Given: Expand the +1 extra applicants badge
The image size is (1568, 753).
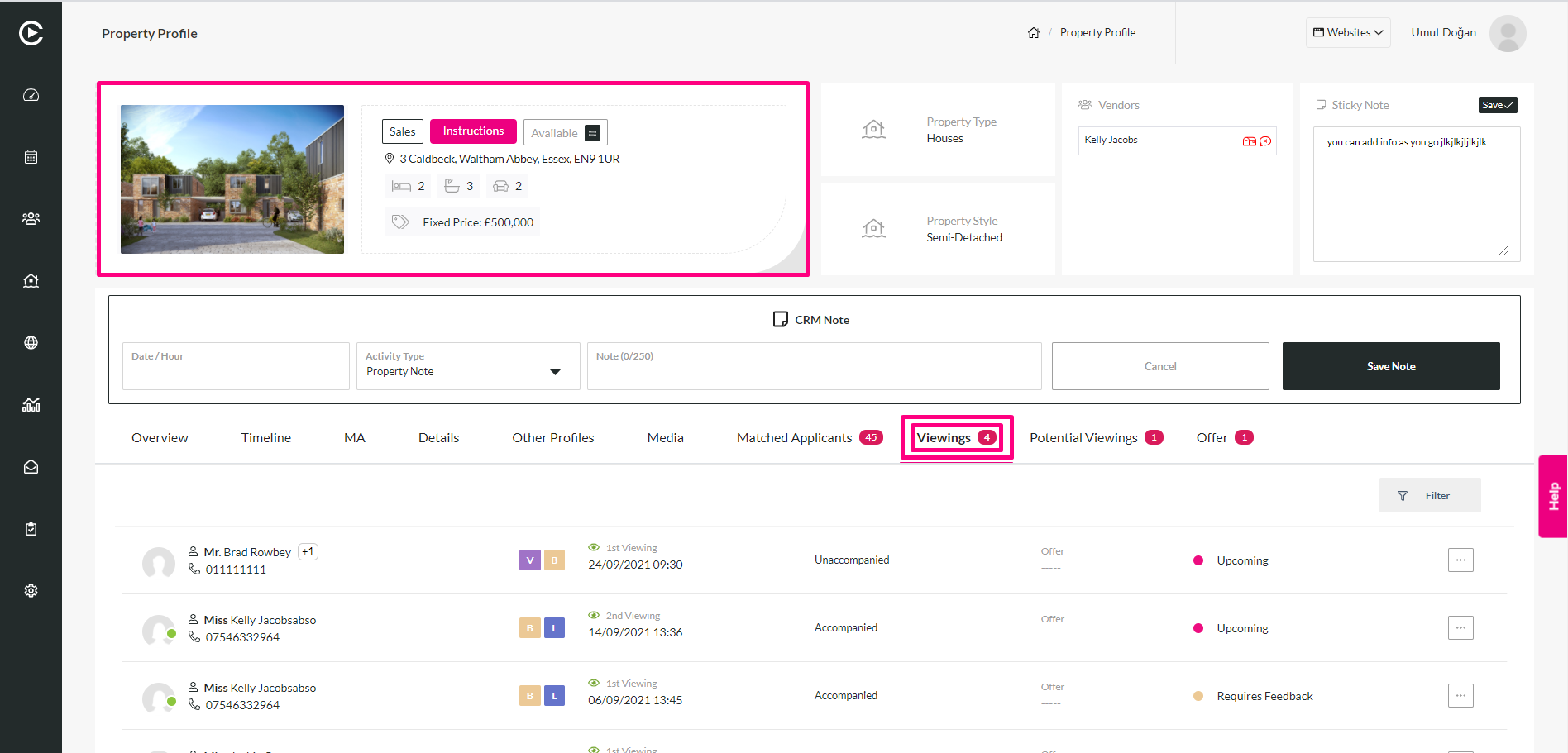Looking at the screenshot, I should 308,552.
